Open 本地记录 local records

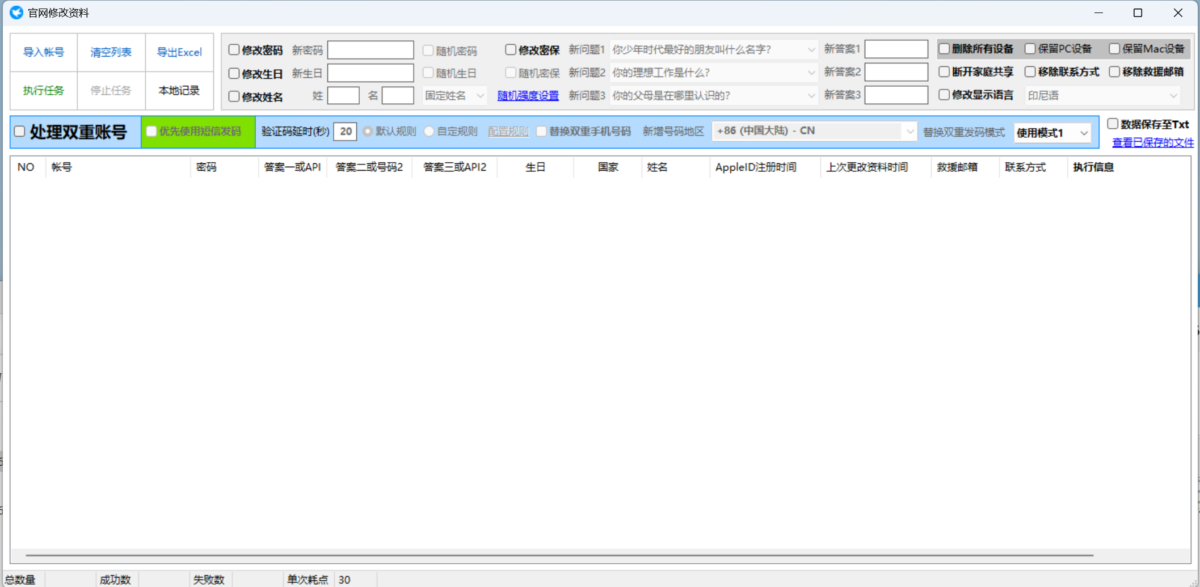[x=179, y=90]
